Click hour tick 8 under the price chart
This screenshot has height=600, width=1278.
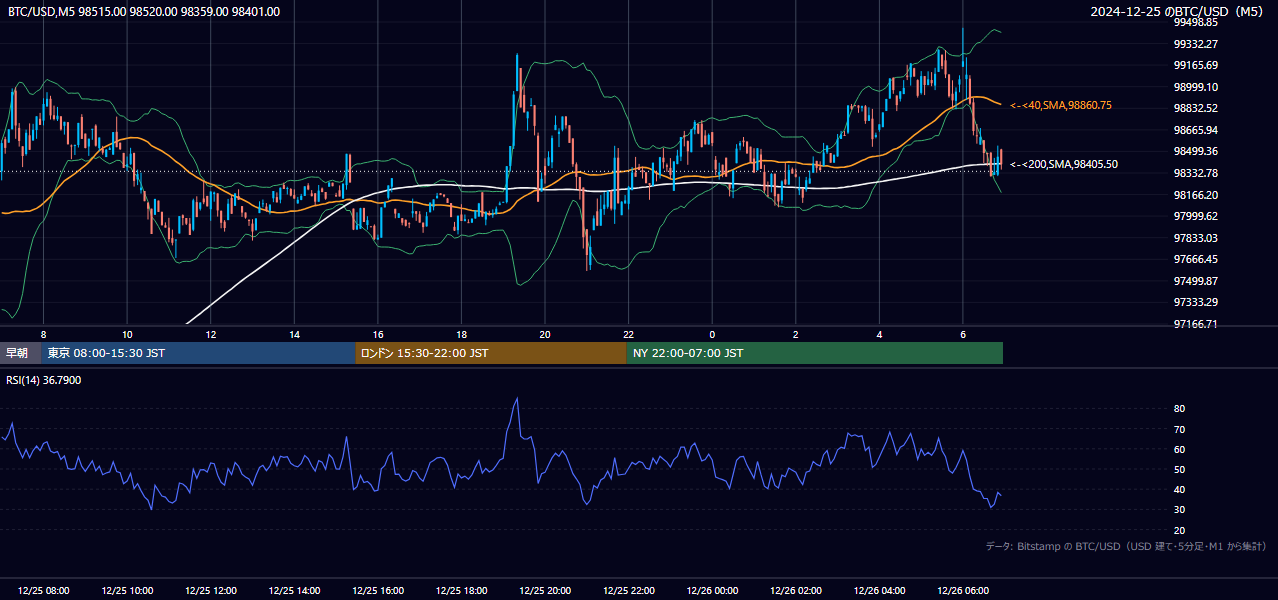click(43, 334)
